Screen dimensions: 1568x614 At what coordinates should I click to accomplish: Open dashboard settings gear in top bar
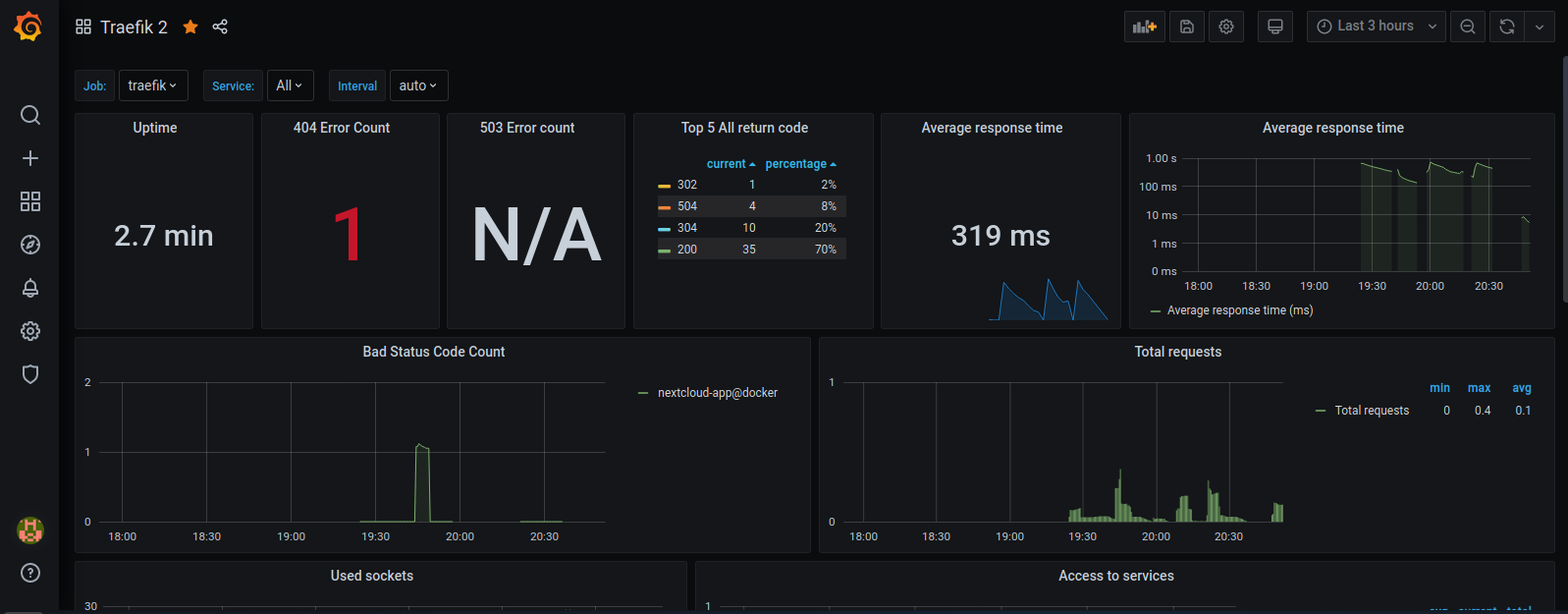(1226, 27)
